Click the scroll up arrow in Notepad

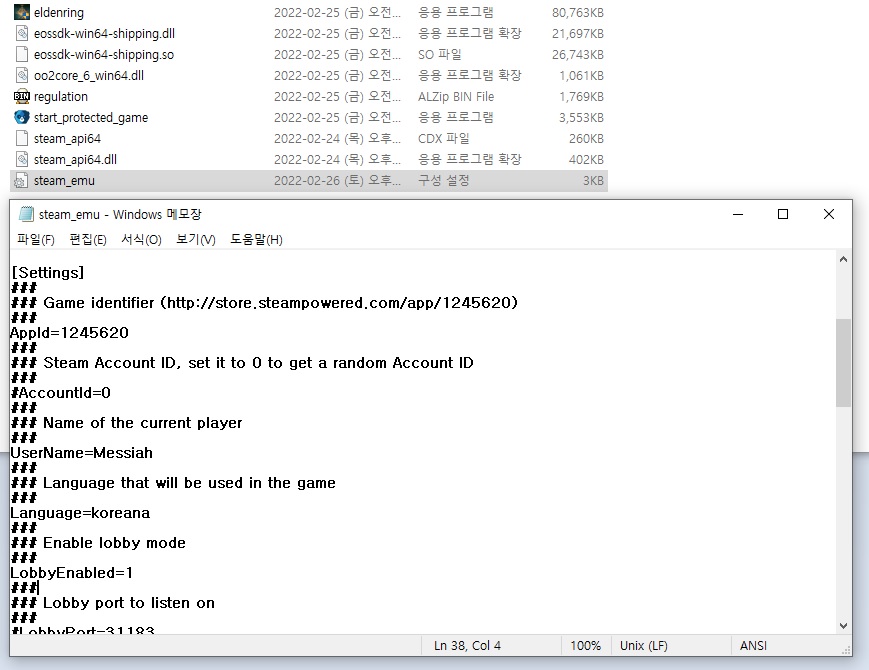pyautogui.click(x=843, y=259)
